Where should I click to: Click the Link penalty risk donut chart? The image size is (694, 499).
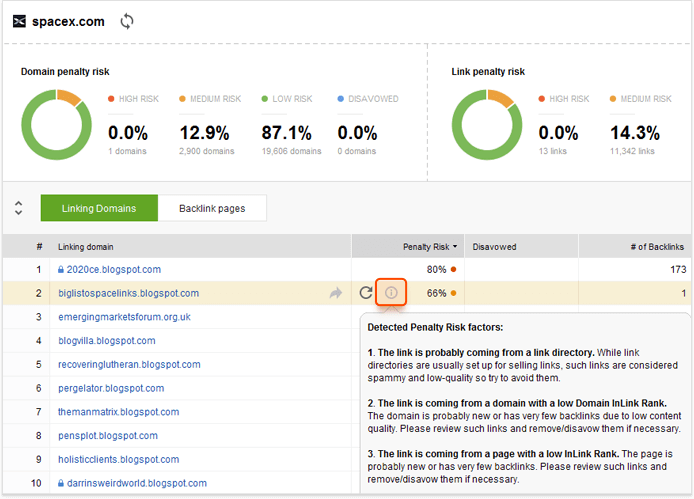pyautogui.click(x=487, y=125)
